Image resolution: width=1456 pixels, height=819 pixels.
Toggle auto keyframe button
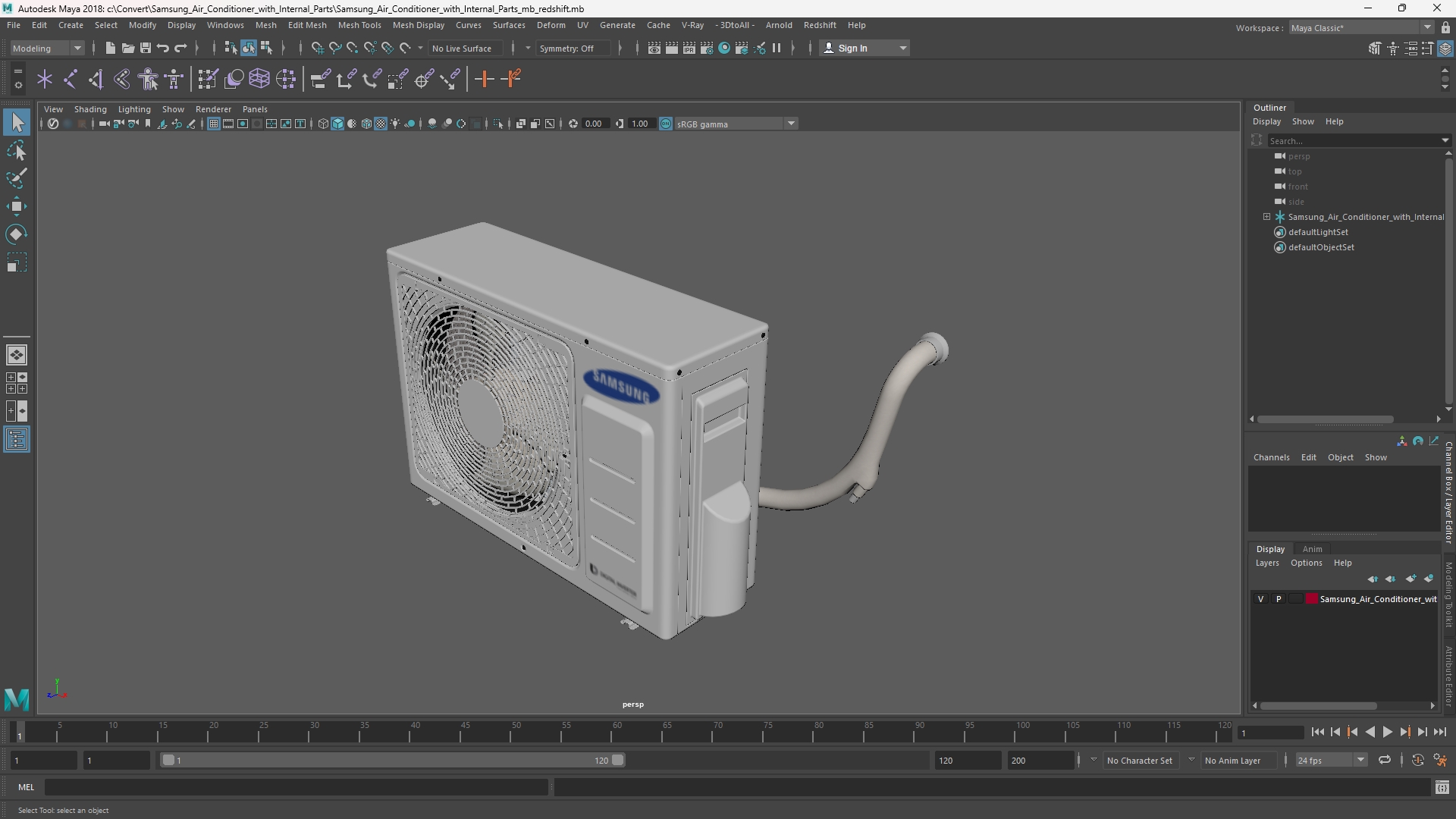1418,760
